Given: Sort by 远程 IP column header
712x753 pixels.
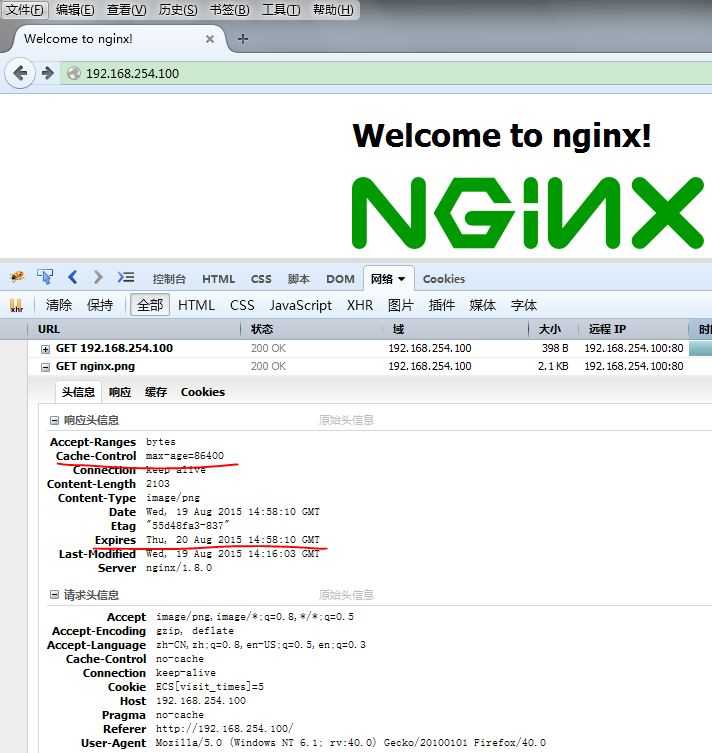Looking at the screenshot, I should pyautogui.click(x=633, y=329).
